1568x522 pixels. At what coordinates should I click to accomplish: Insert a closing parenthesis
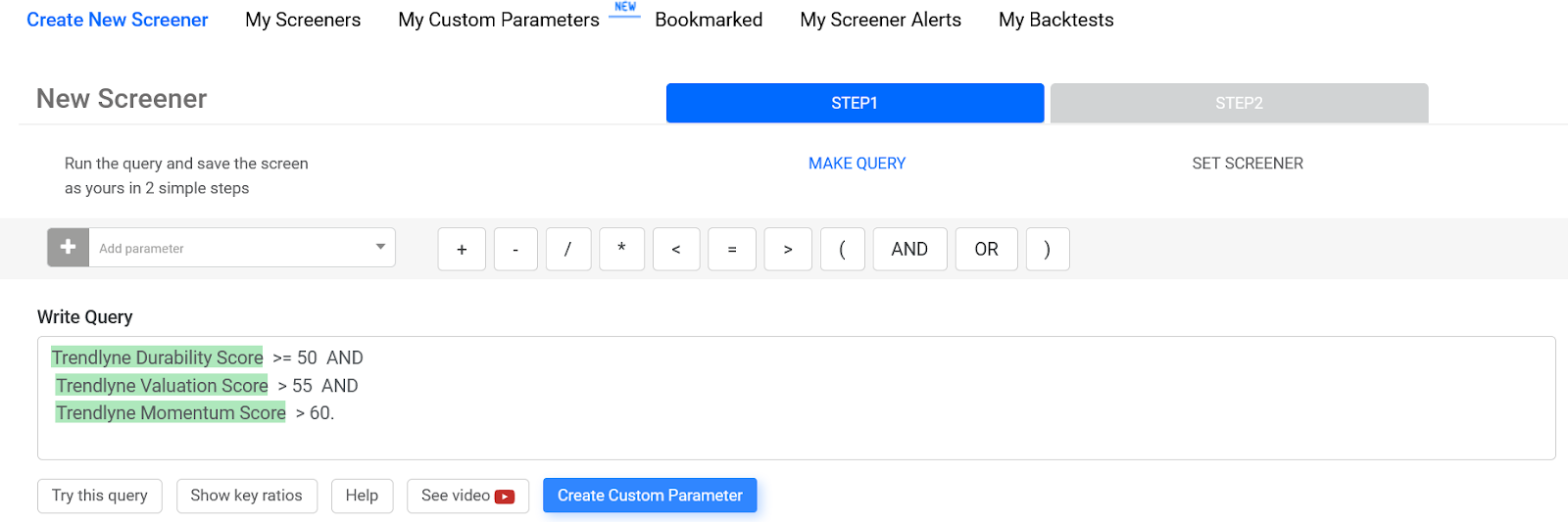[1048, 249]
